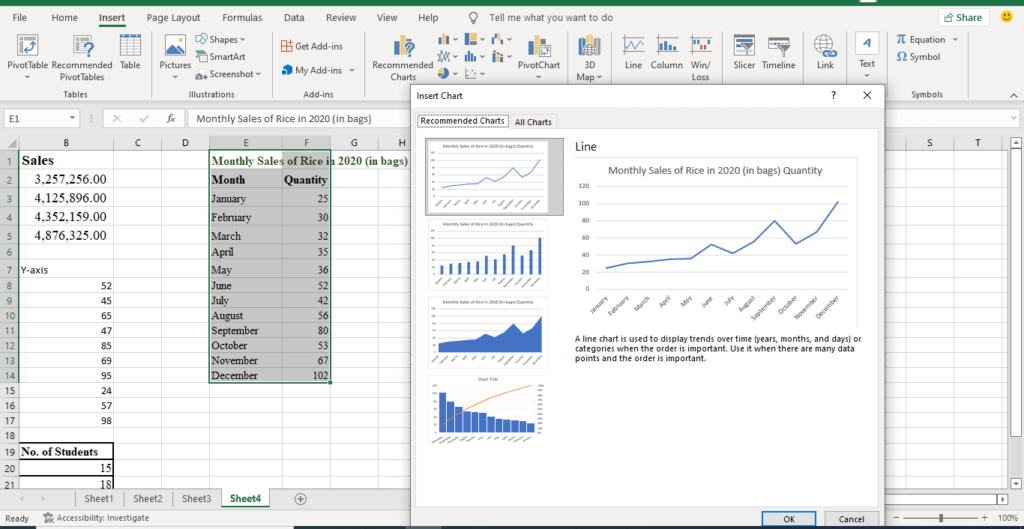The image size is (1024, 529).
Task: Switch to the View tab
Action: pos(387,18)
